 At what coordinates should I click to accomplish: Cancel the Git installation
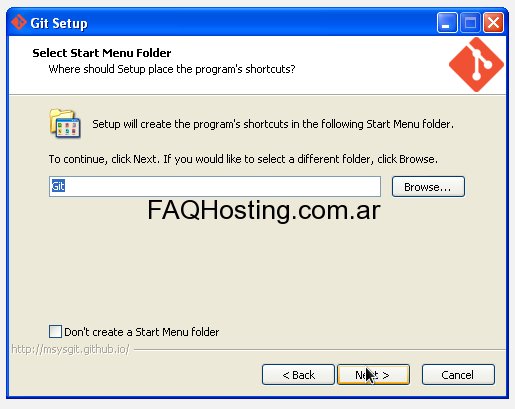click(x=458, y=375)
